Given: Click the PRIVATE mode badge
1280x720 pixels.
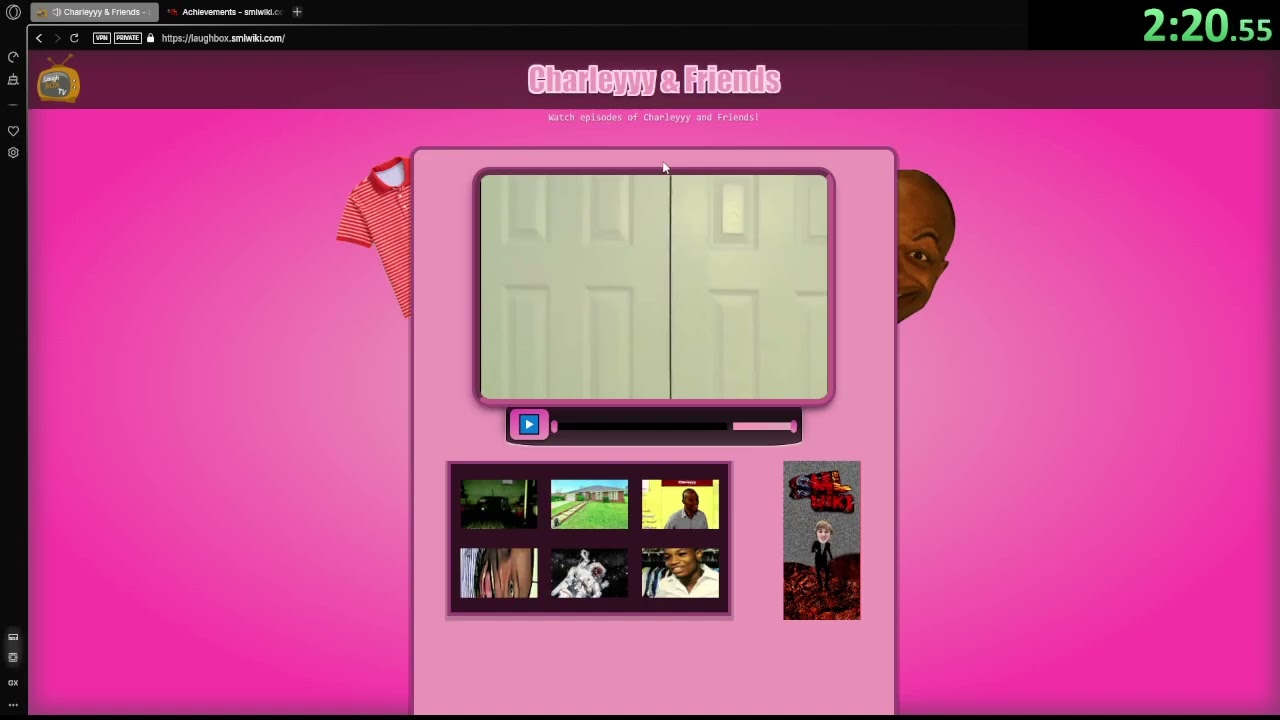Looking at the screenshot, I should [x=127, y=38].
